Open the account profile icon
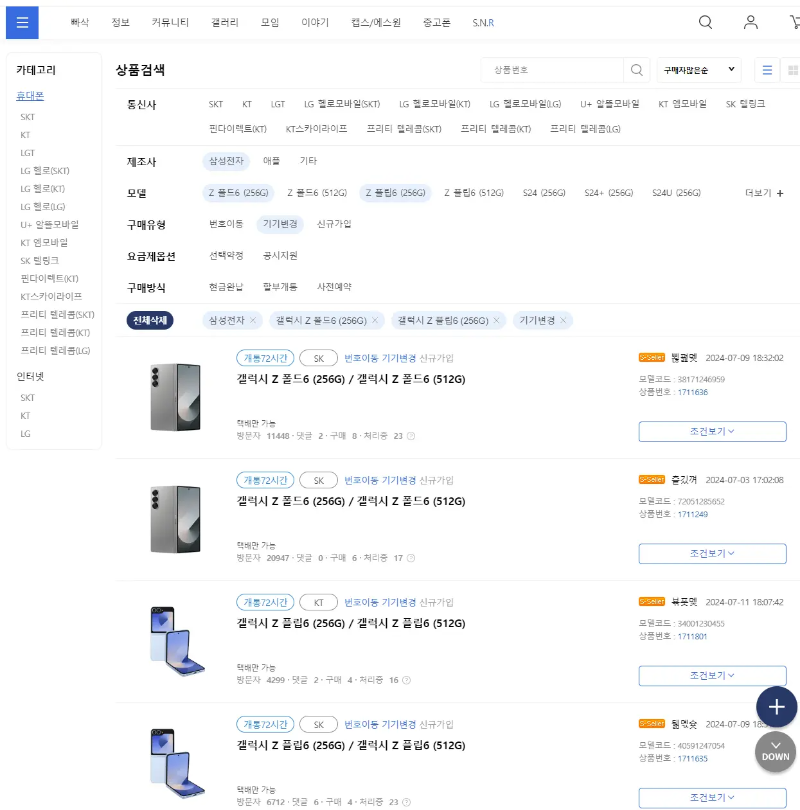800x810 pixels. click(751, 22)
